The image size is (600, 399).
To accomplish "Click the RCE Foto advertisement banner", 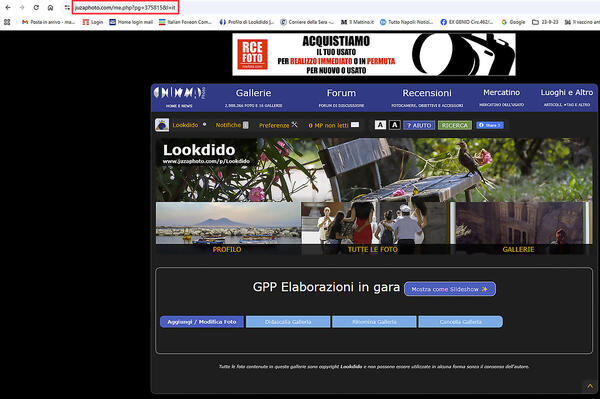I will pos(374,54).
